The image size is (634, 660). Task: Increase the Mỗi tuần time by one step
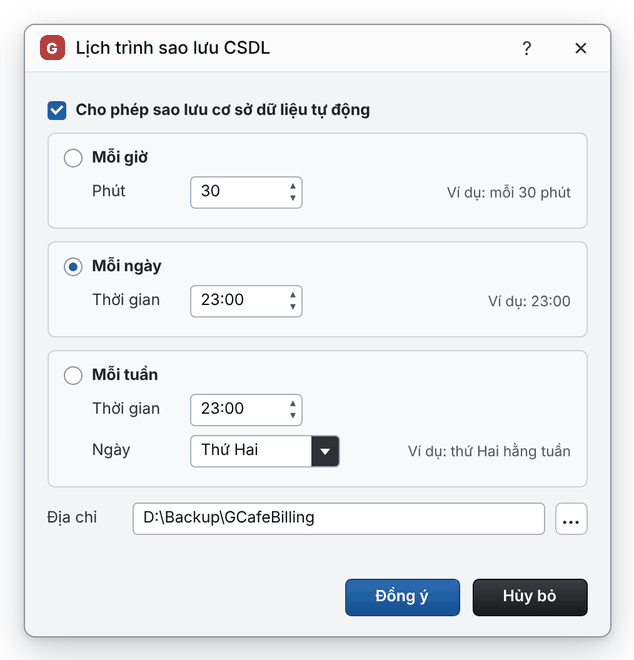point(293,404)
